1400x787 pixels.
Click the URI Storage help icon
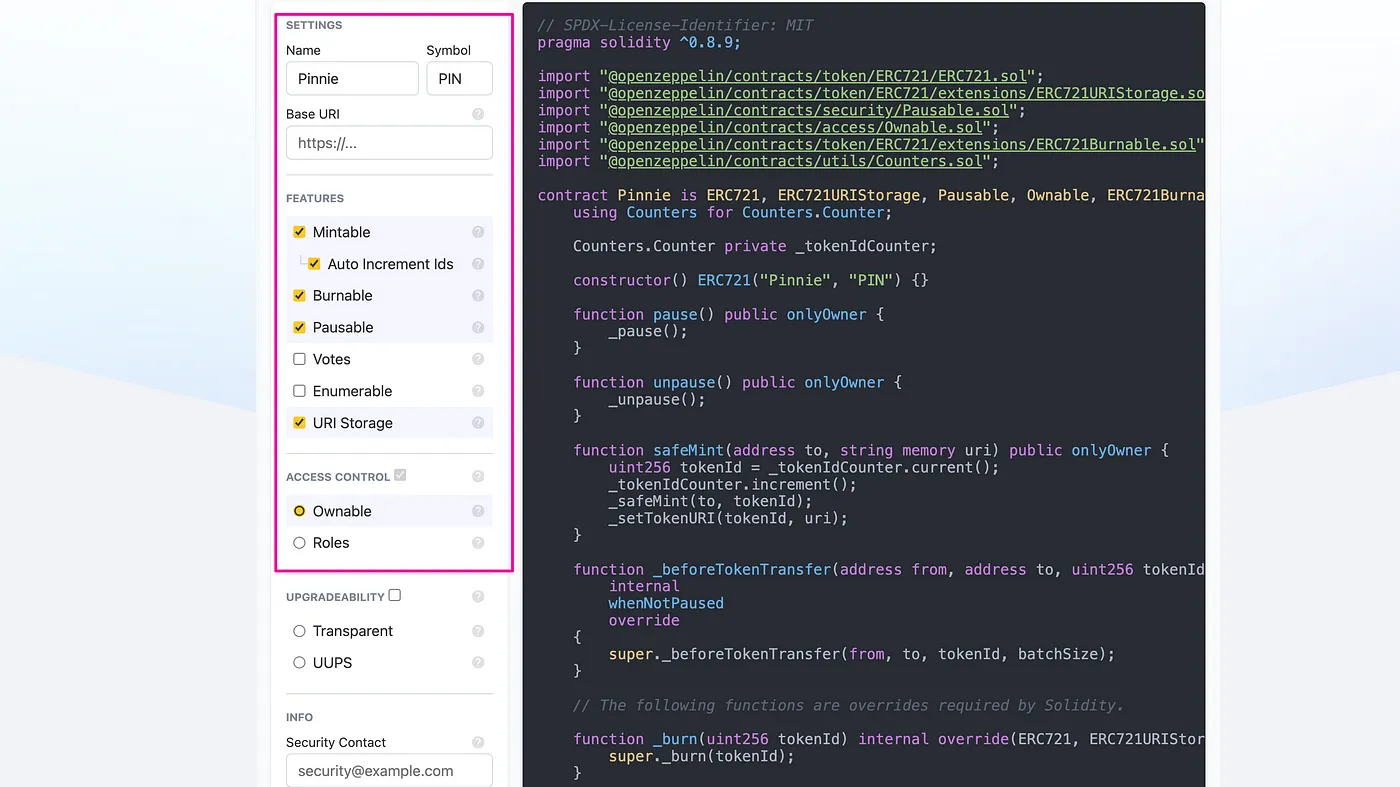[x=478, y=423]
